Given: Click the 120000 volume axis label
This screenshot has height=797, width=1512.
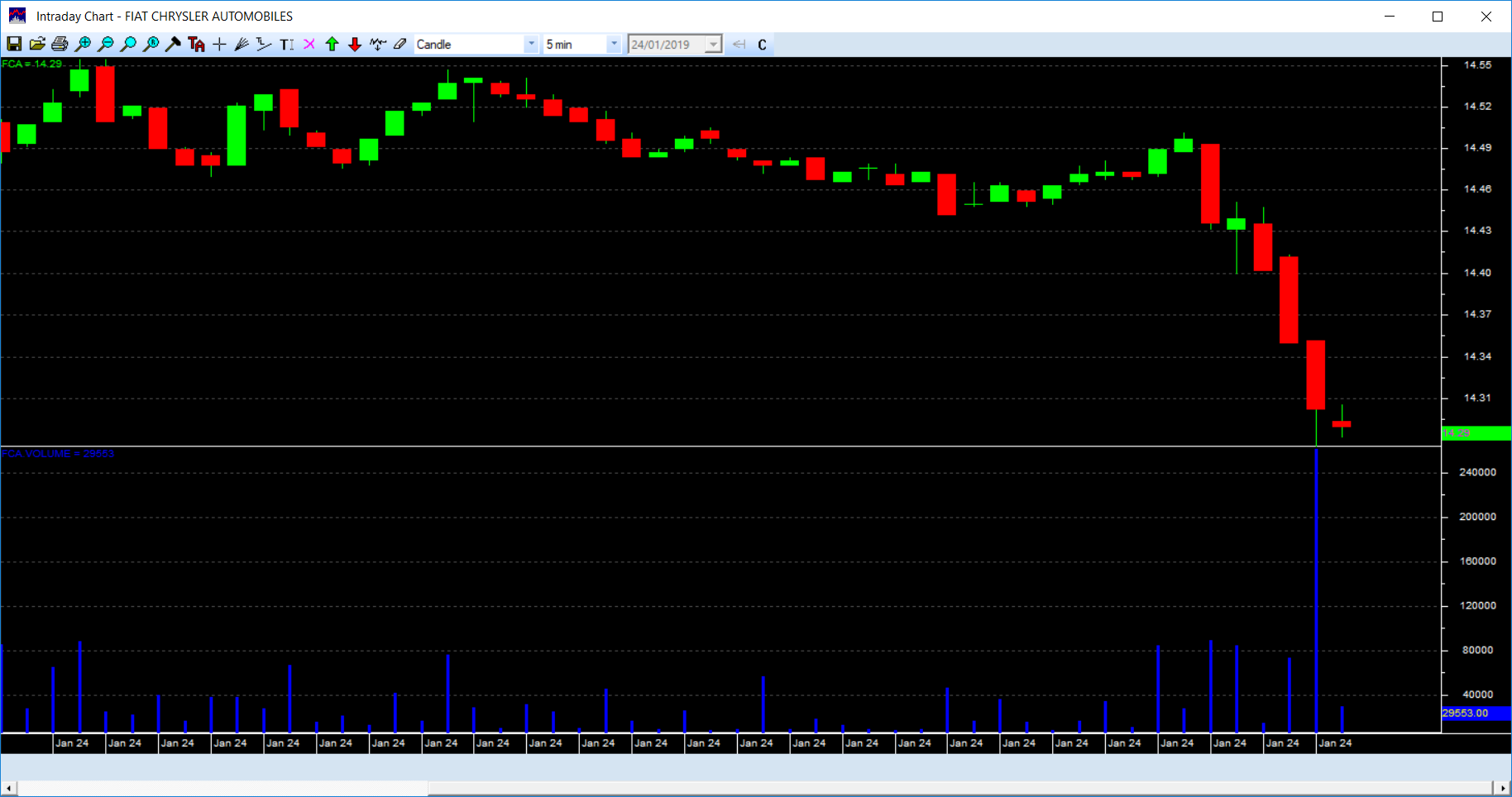Looking at the screenshot, I should [1477, 605].
